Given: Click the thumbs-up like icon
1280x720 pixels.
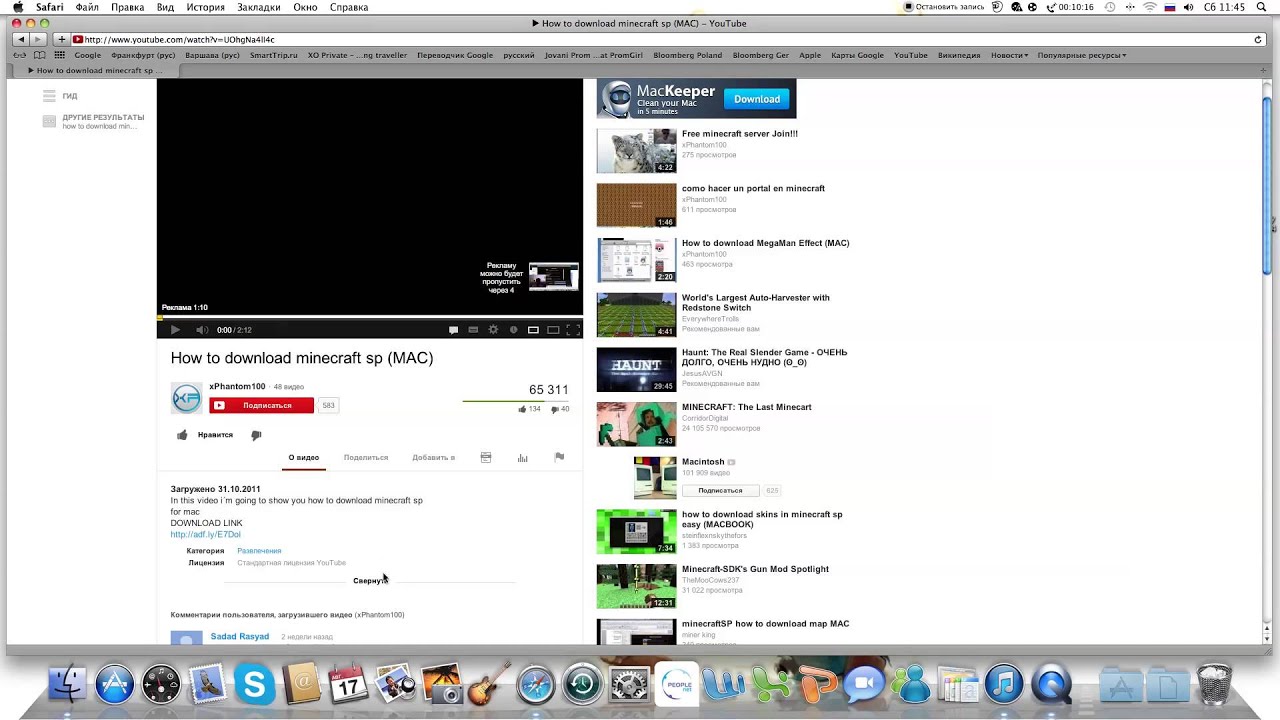Looking at the screenshot, I should pyautogui.click(x=182, y=435).
